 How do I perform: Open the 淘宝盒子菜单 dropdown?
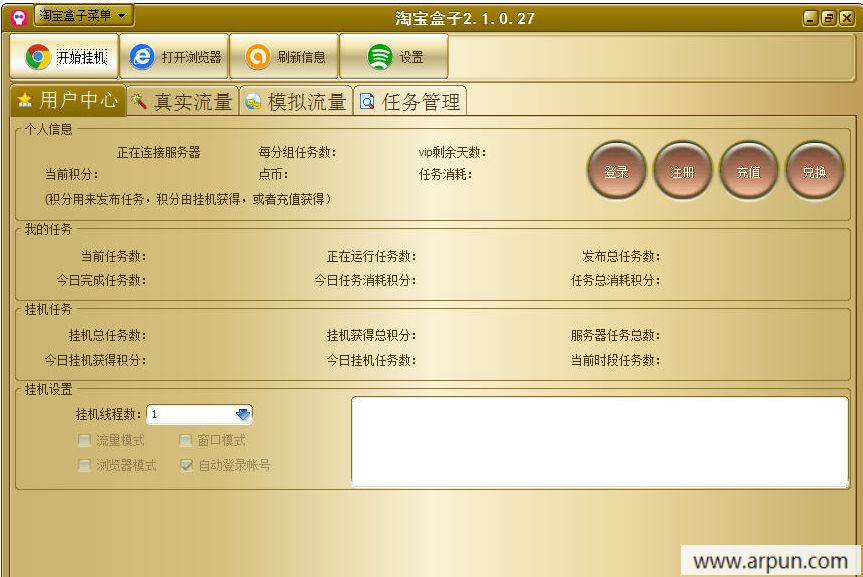82,16
